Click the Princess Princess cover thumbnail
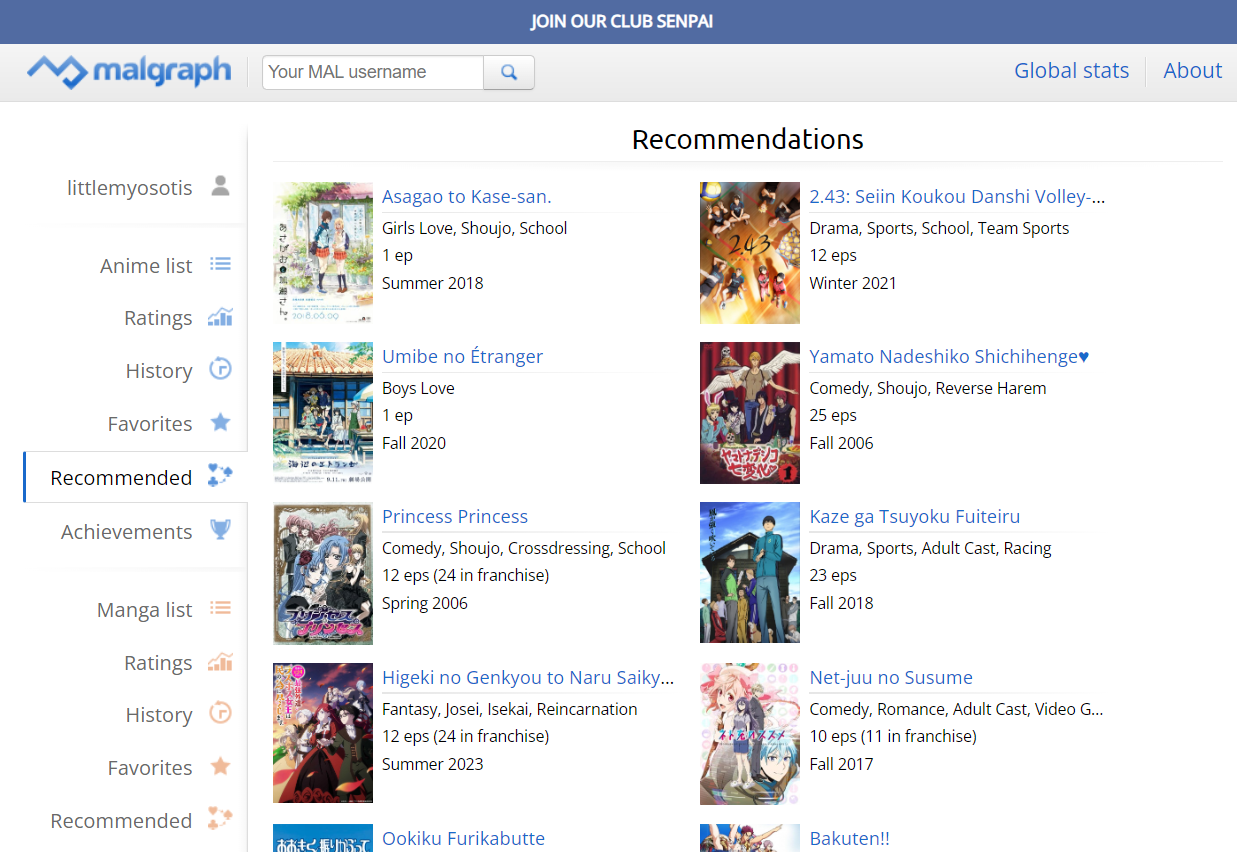Viewport: 1237px width, 852px height. click(323, 573)
